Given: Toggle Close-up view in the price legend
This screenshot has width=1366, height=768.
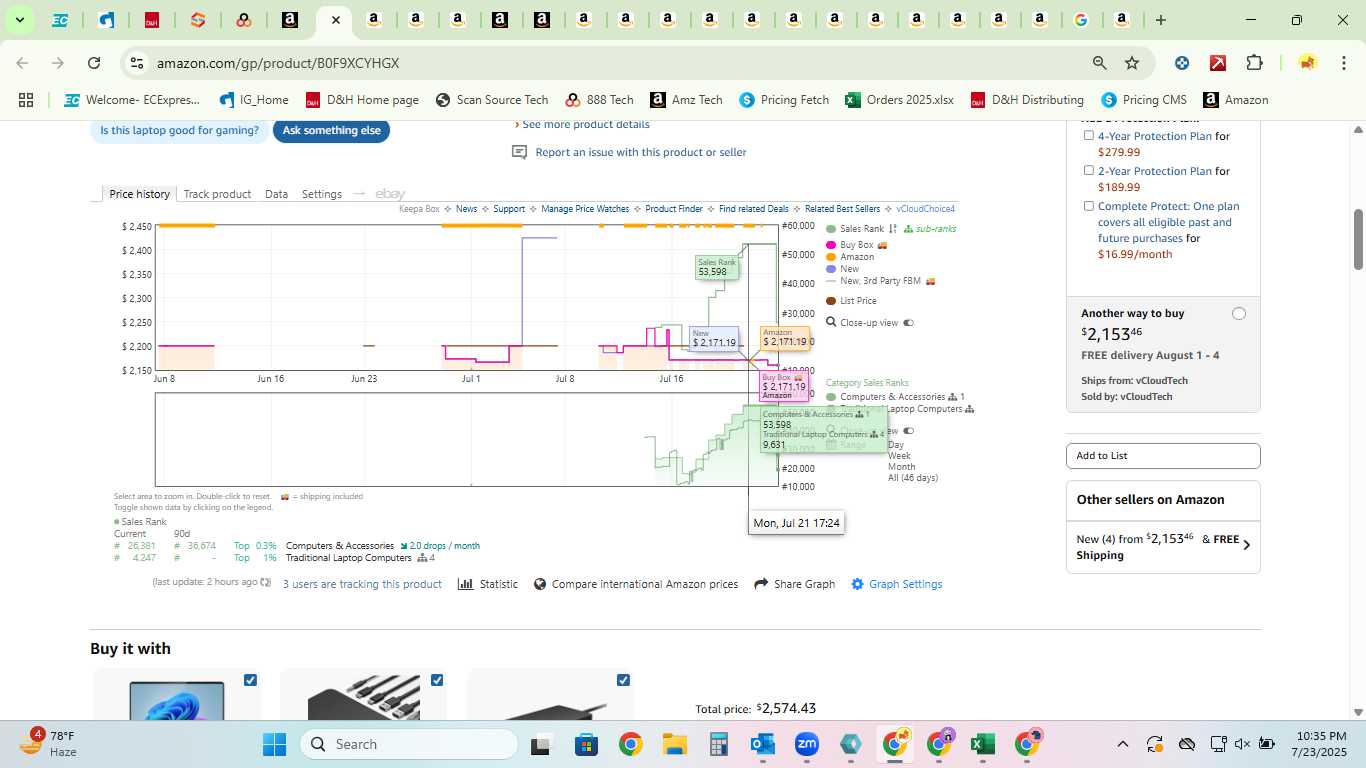Looking at the screenshot, I should pyautogui.click(x=909, y=323).
